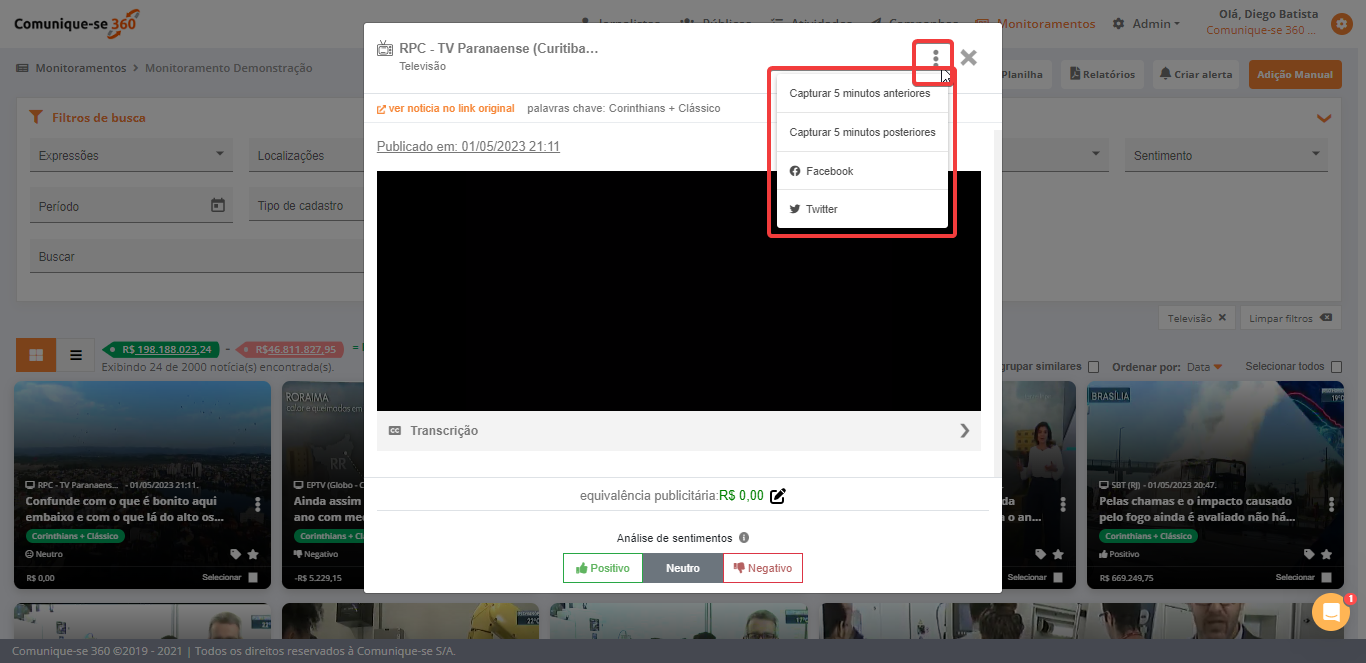The image size is (1366, 663).
Task: Open the chat widget with the notification badge
Action: [x=1330, y=612]
